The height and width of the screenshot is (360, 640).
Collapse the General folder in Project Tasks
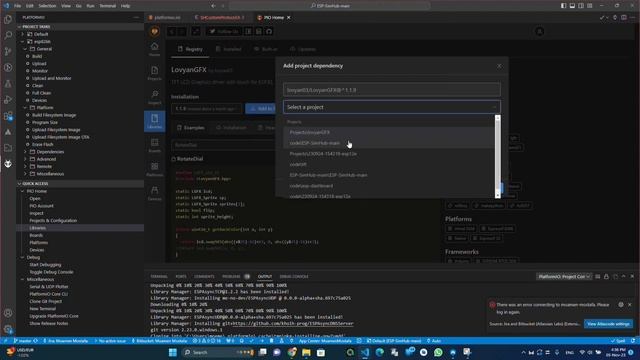(x=25, y=49)
